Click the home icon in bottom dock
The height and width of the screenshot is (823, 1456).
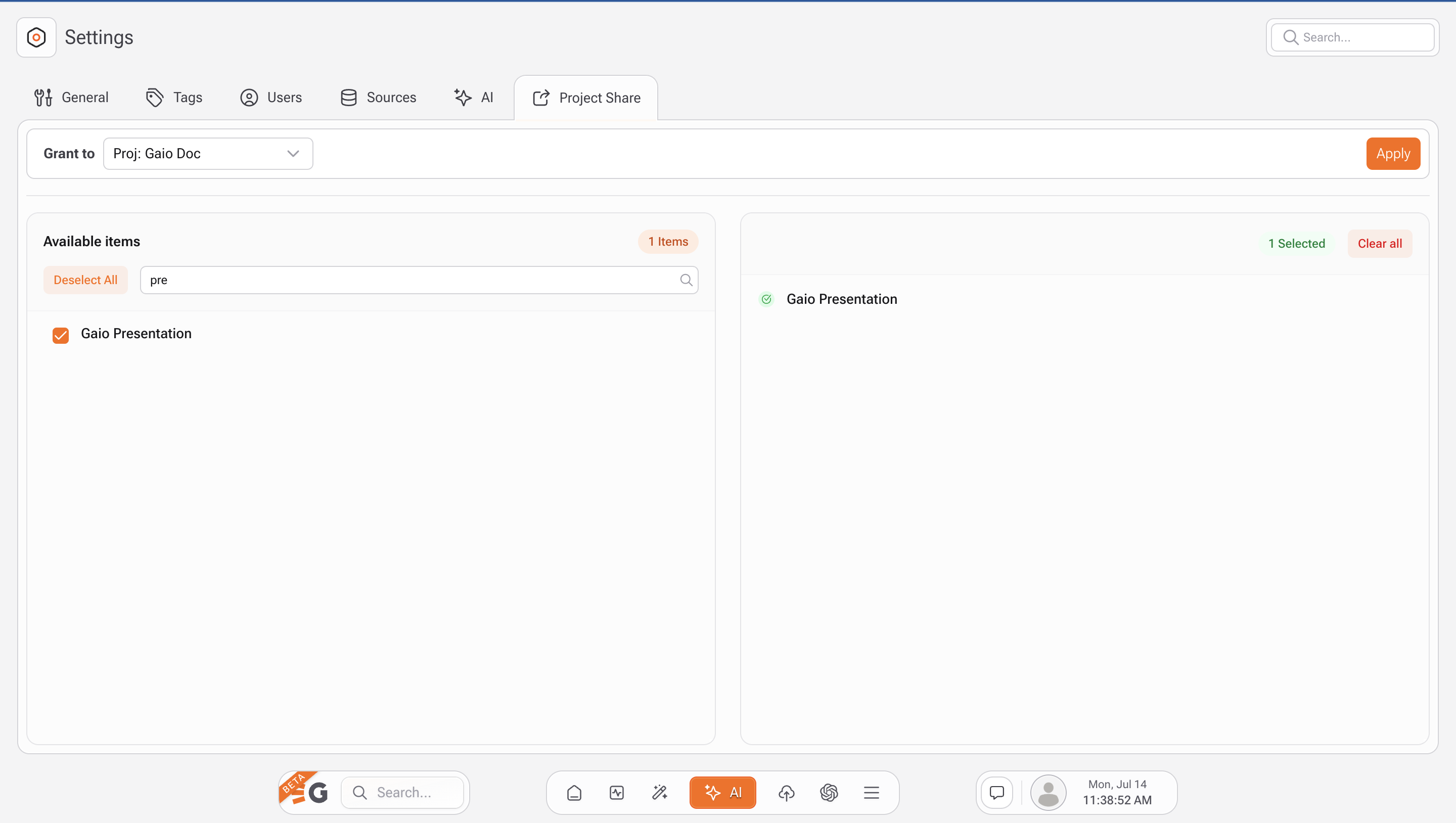coord(574,793)
